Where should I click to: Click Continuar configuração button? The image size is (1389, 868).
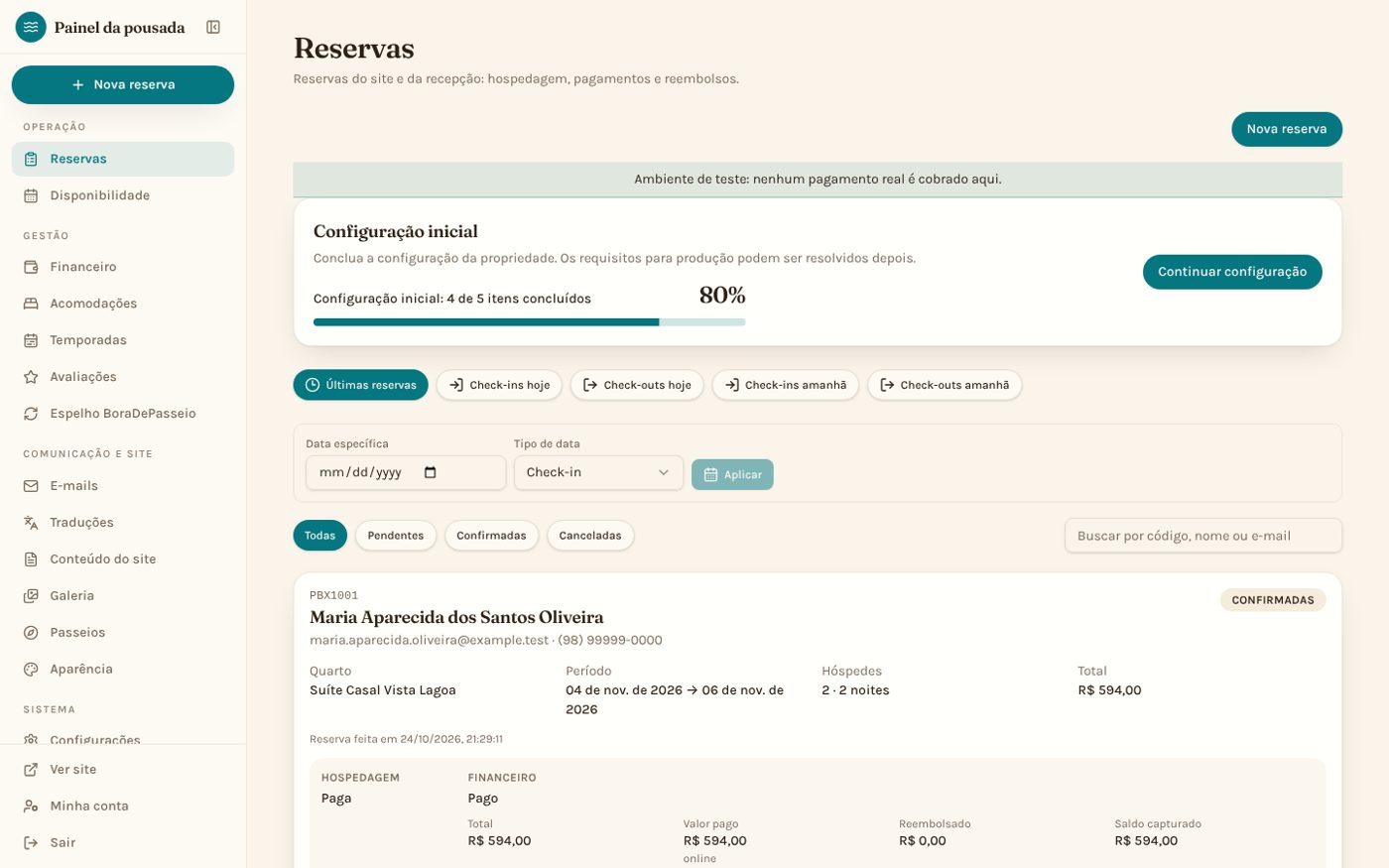[1232, 272]
